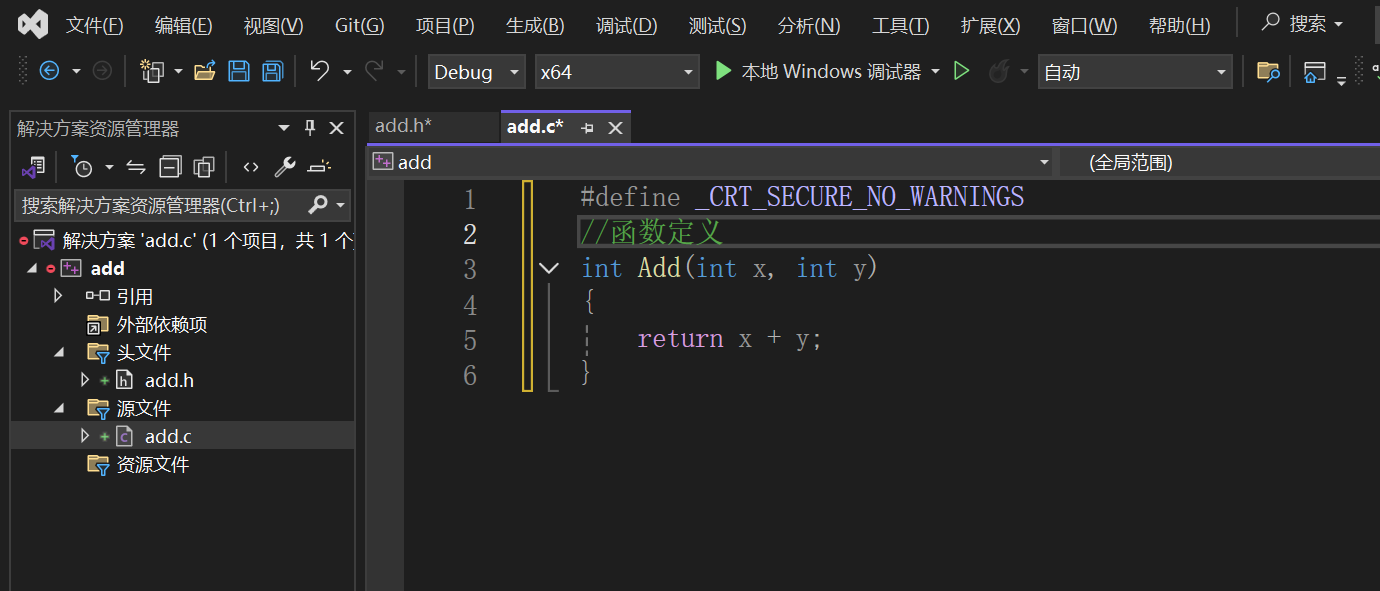
Task: Click the view code angle-brackets icon
Action: pos(251,166)
